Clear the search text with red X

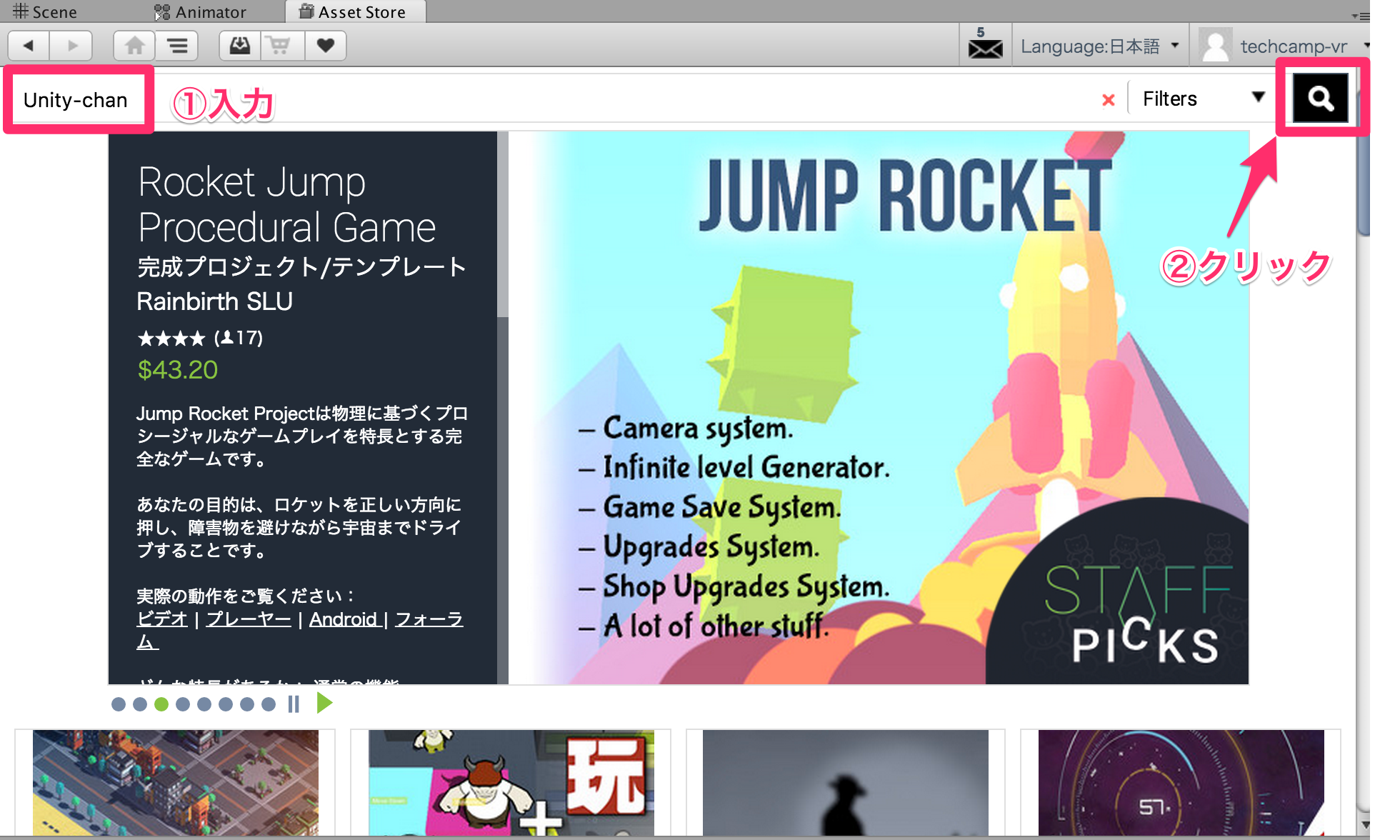click(1108, 100)
